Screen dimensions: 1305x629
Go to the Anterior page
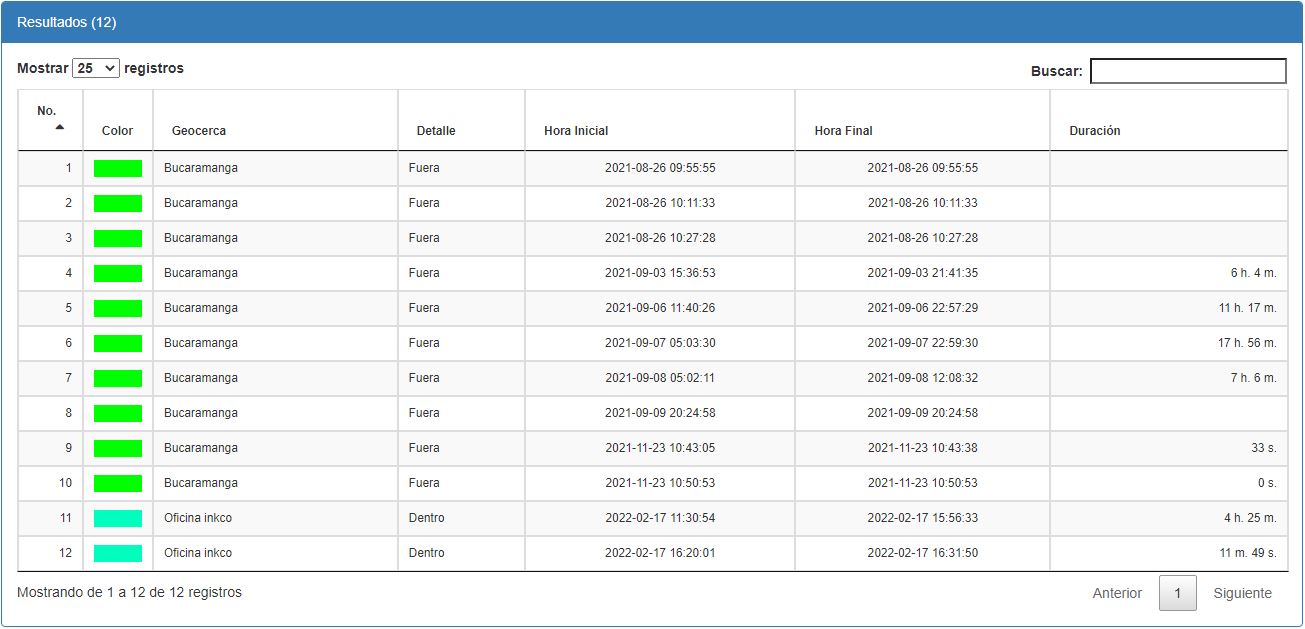click(1116, 593)
